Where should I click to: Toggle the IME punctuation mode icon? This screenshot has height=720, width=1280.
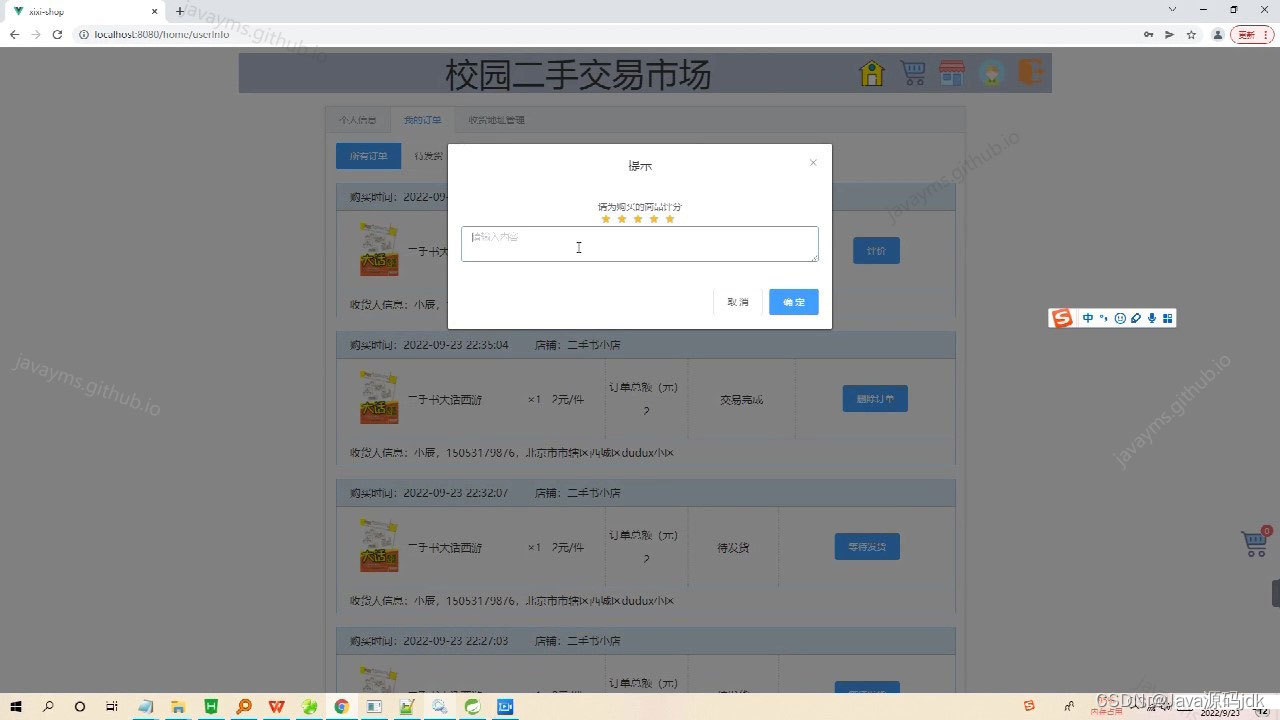click(1104, 318)
